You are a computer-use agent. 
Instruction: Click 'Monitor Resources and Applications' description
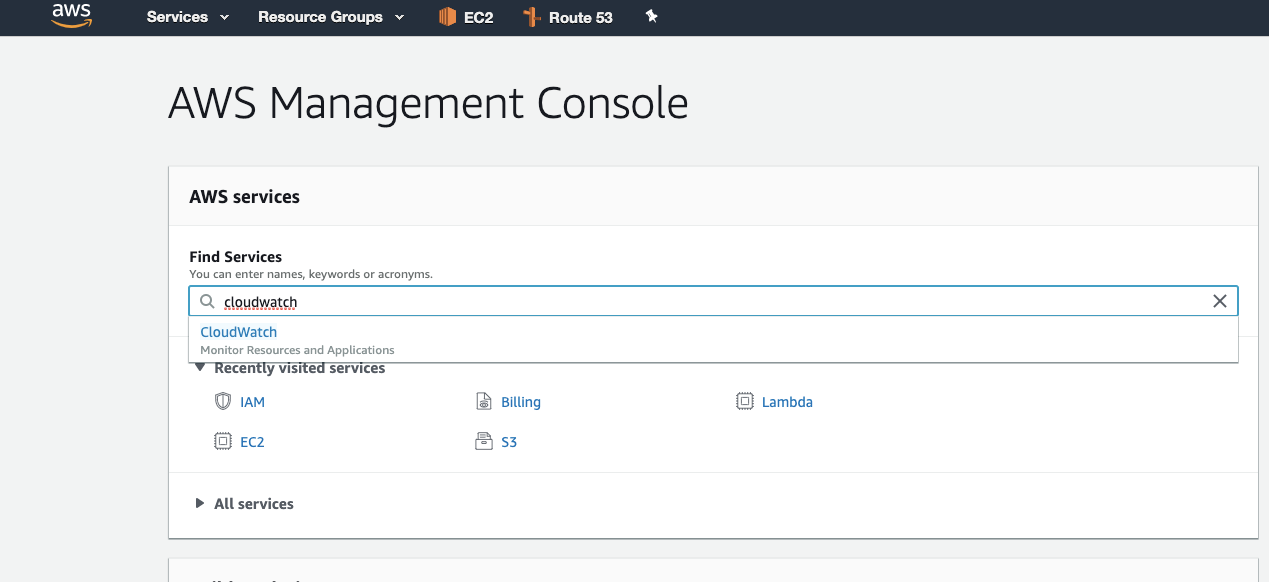297,350
